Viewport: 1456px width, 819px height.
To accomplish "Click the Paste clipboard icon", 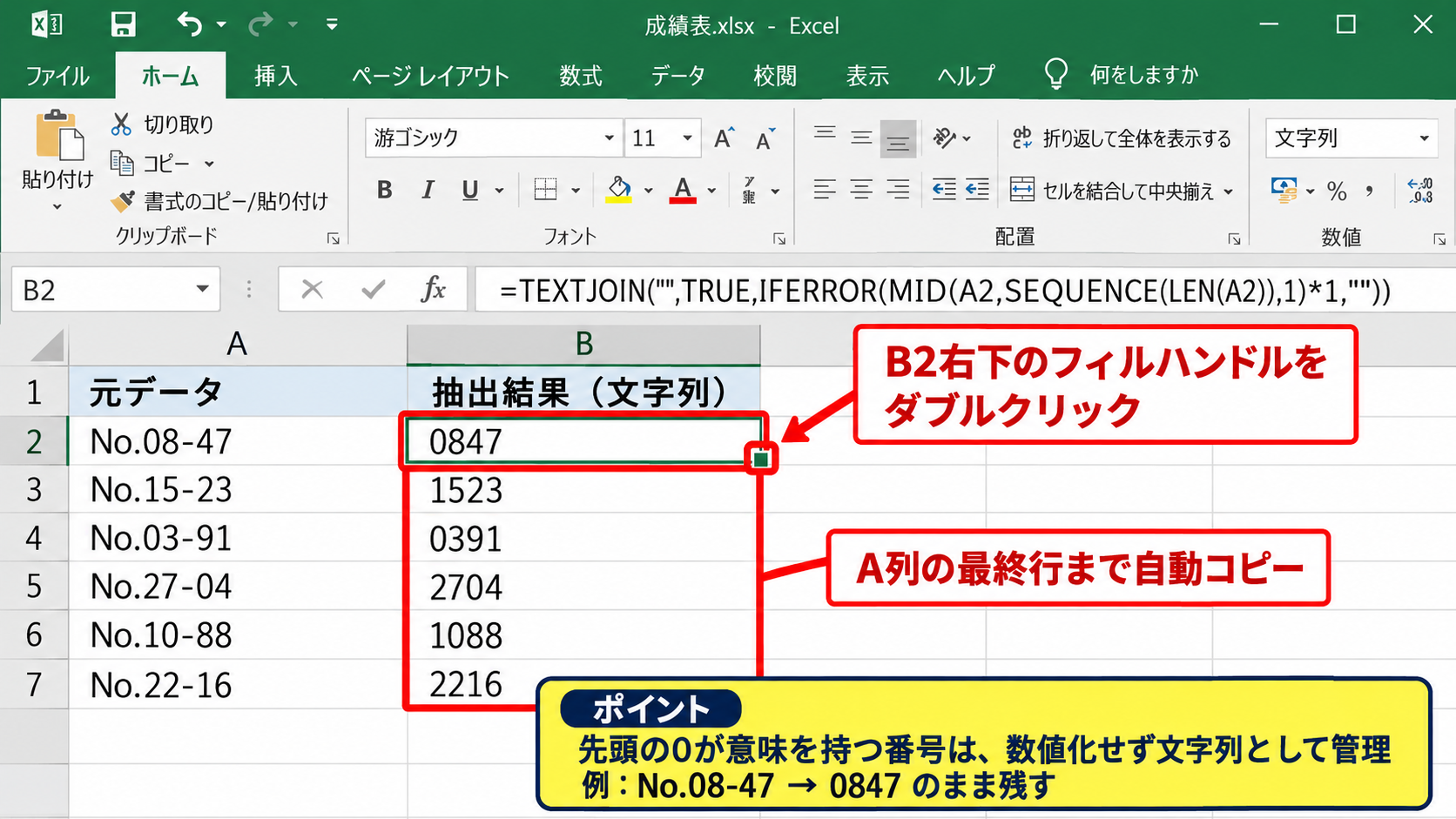I will (x=59, y=137).
